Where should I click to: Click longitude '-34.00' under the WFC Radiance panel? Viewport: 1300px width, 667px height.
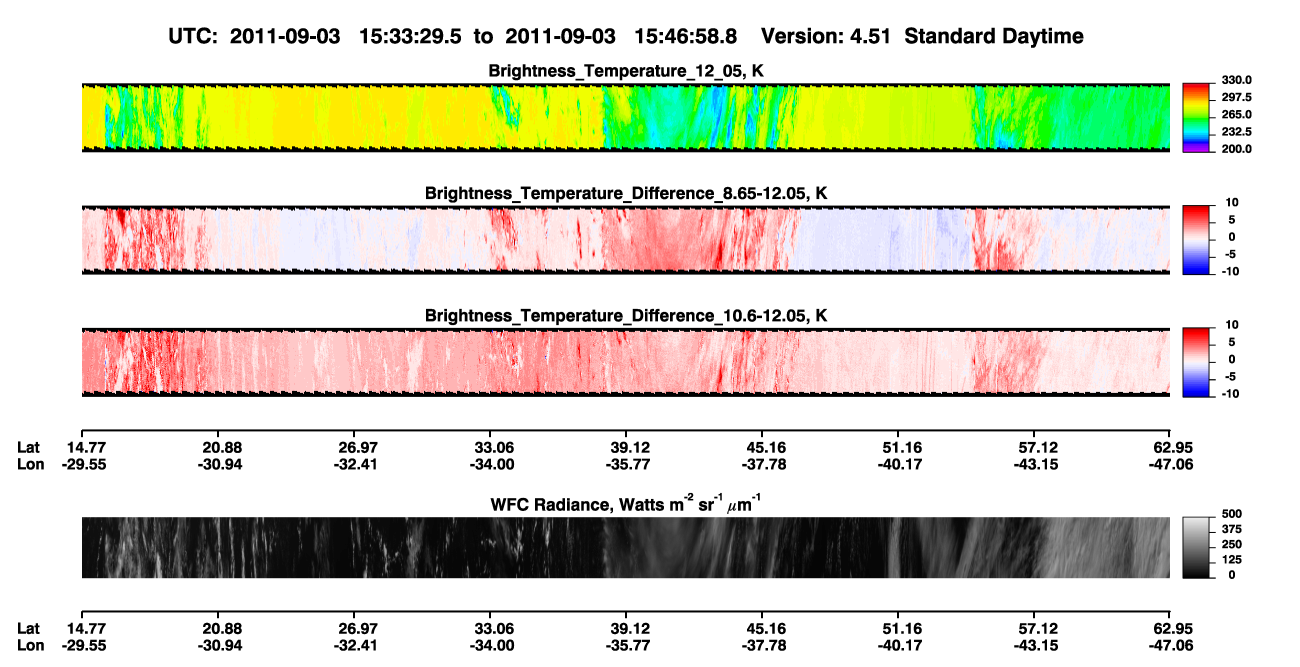pyautogui.click(x=494, y=645)
